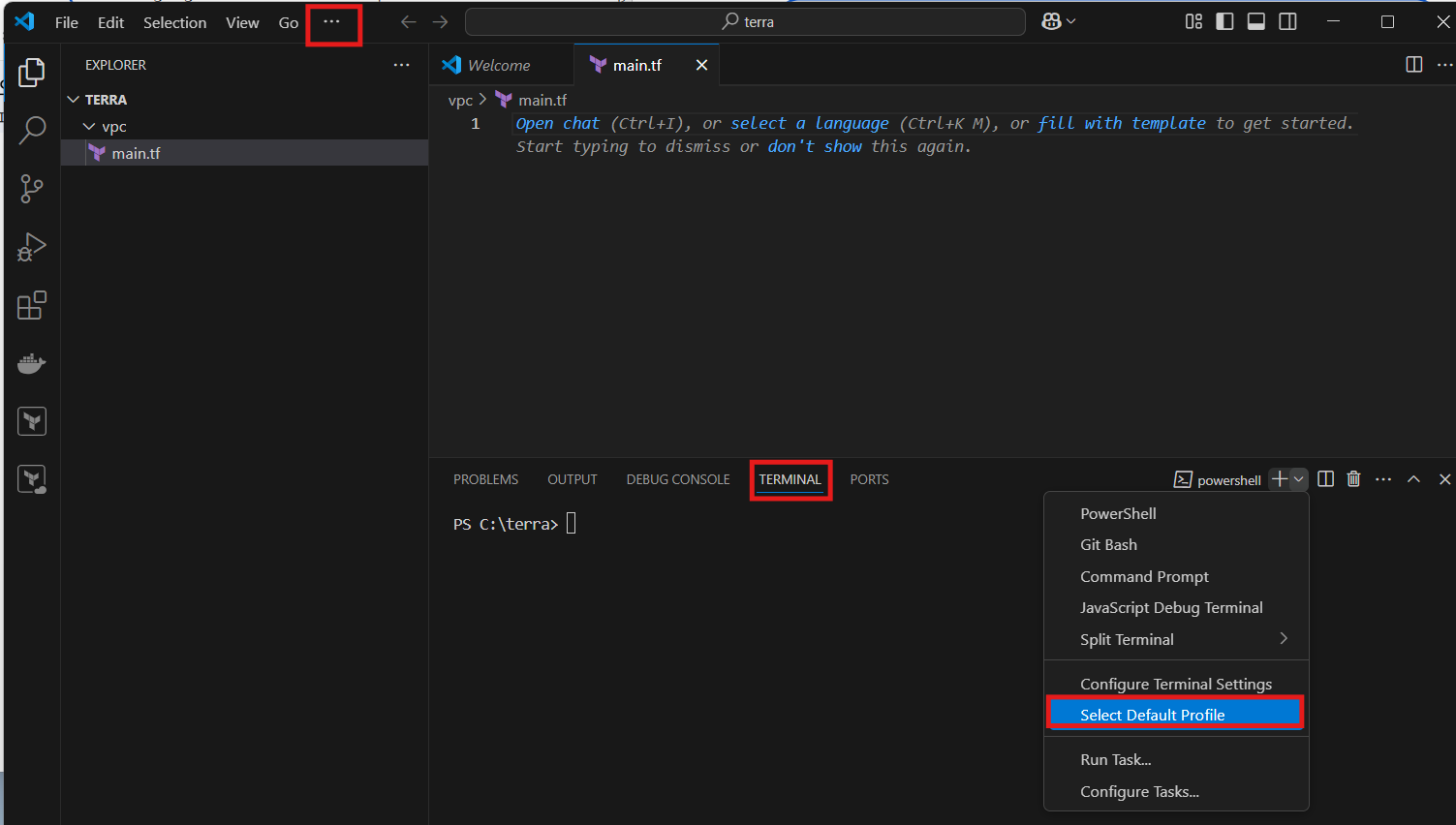Open the Explorer view in activity bar
The image size is (1456, 825).
[32, 73]
